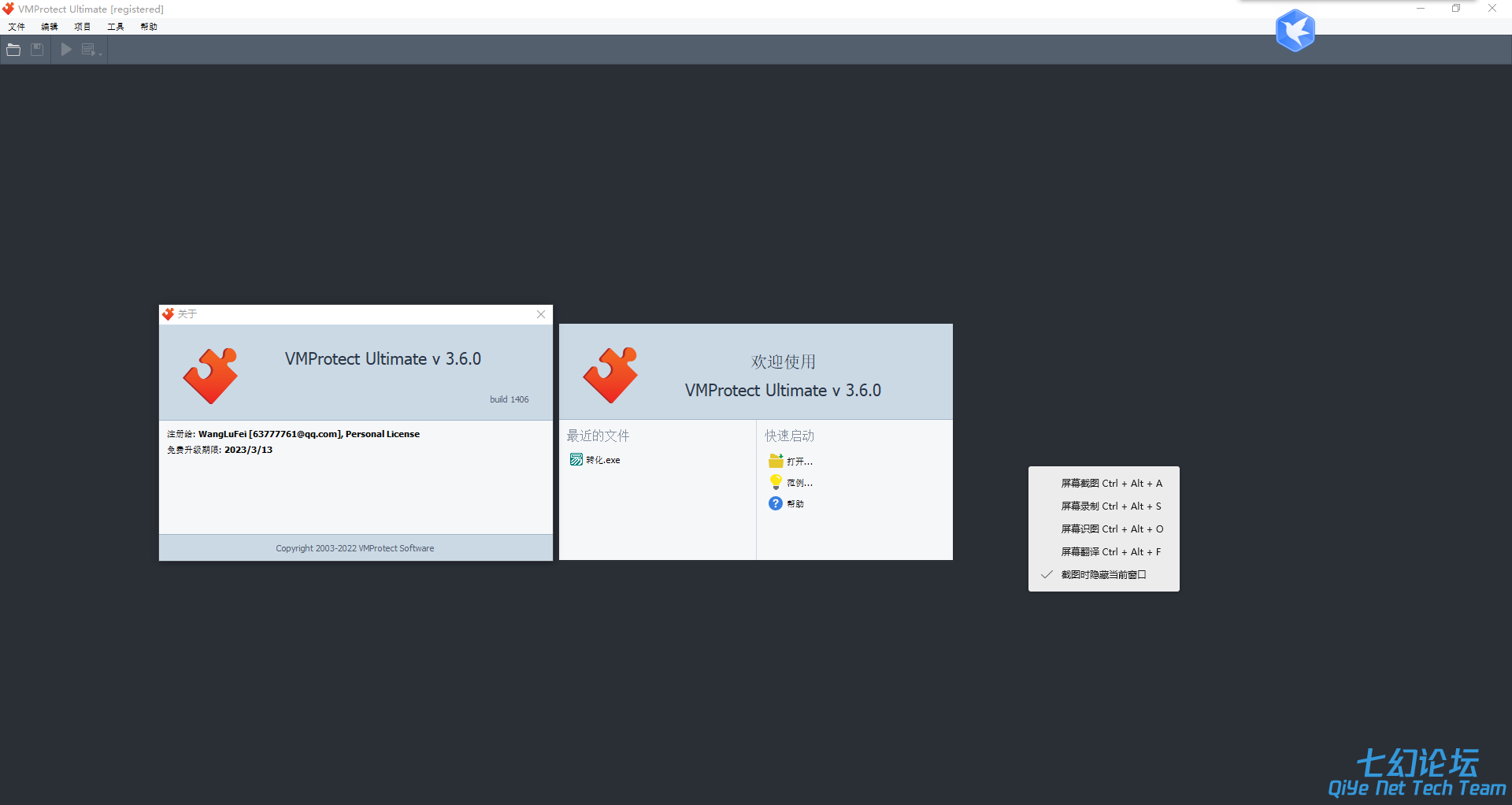Click the blue bird hexagon floating icon

coord(1295,31)
